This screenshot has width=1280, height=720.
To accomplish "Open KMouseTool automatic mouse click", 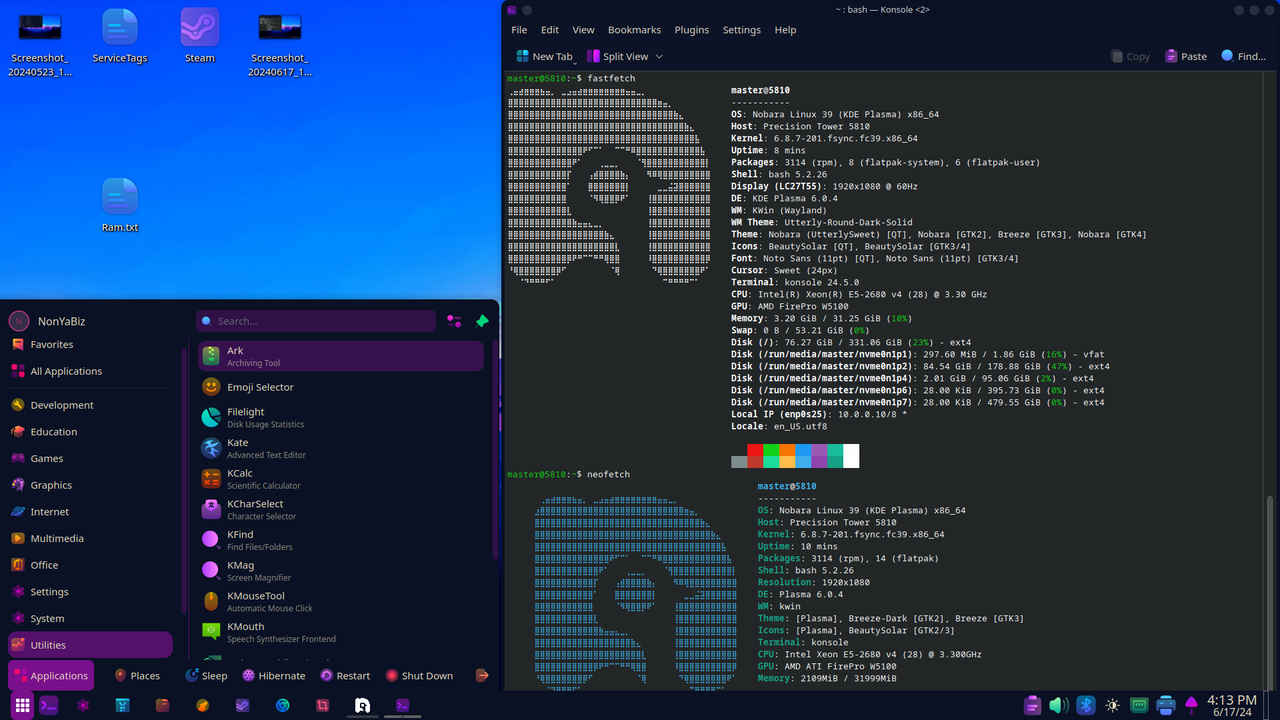I will (340, 601).
